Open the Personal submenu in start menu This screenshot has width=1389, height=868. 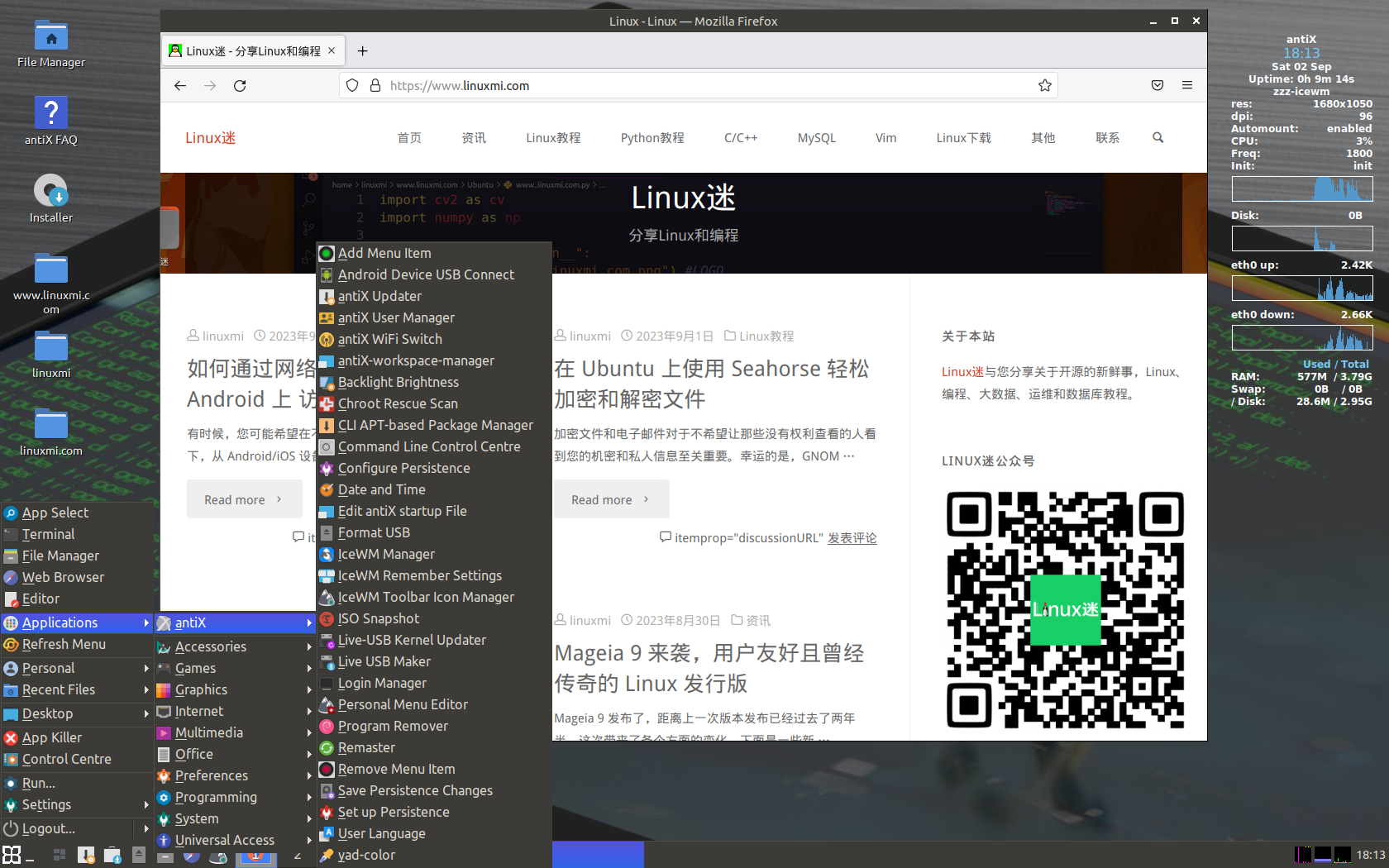pos(77,668)
